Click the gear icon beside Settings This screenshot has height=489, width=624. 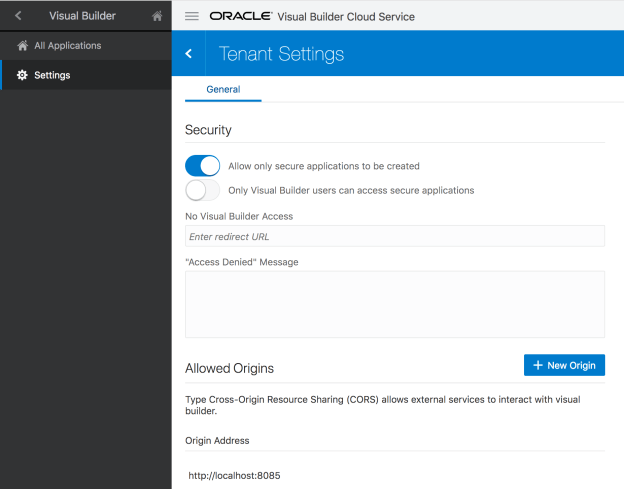[x=22, y=75]
